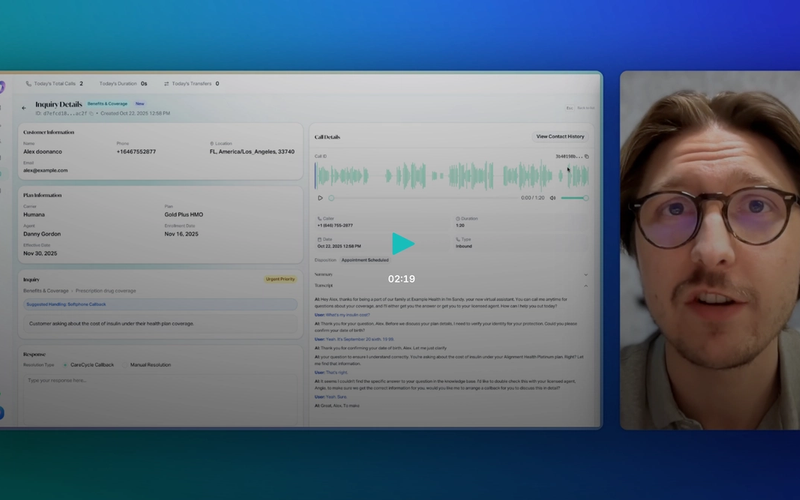Go back using the arrow beside Inquiry Details

pyautogui.click(x=23, y=108)
